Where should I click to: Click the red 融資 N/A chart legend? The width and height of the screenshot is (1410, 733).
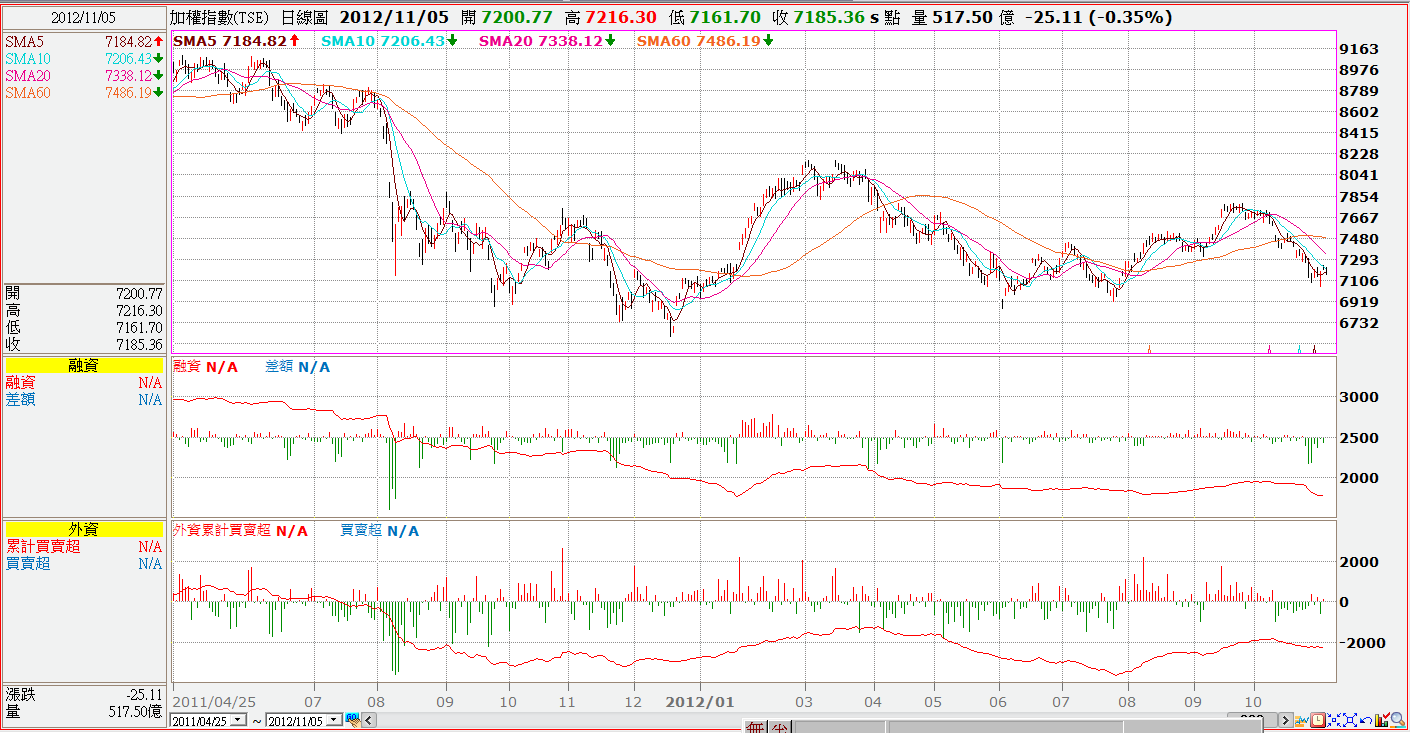(205, 367)
